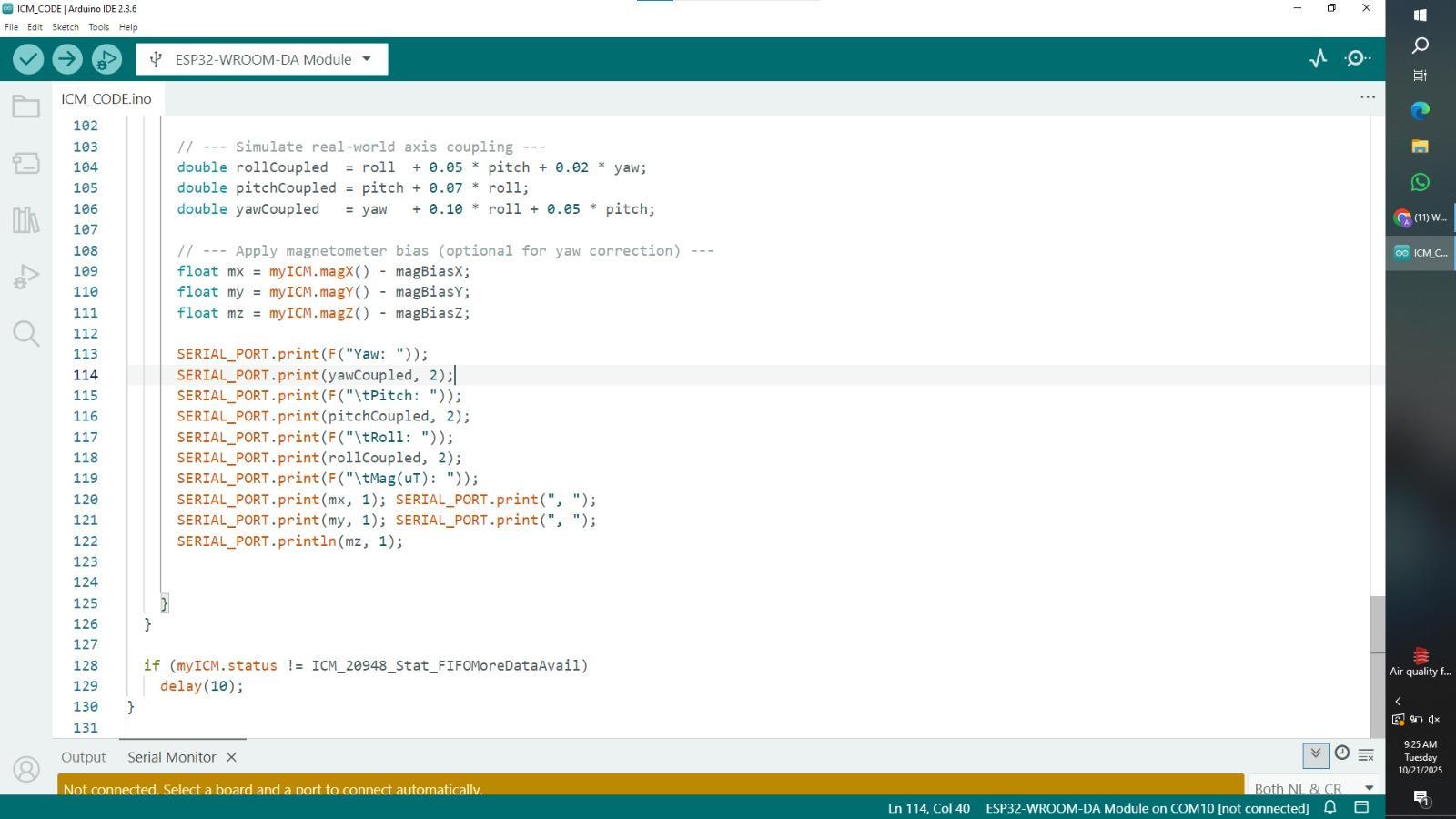Open the Serial Plotter waveform icon
The image size is (1456, 819).
[1318, 59]
